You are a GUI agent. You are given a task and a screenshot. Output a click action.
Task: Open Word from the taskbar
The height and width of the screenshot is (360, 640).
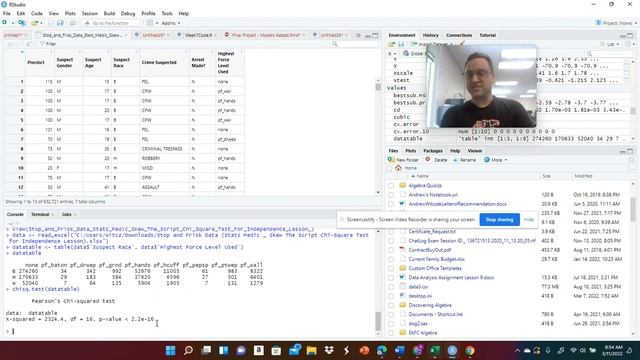(400, 350)
